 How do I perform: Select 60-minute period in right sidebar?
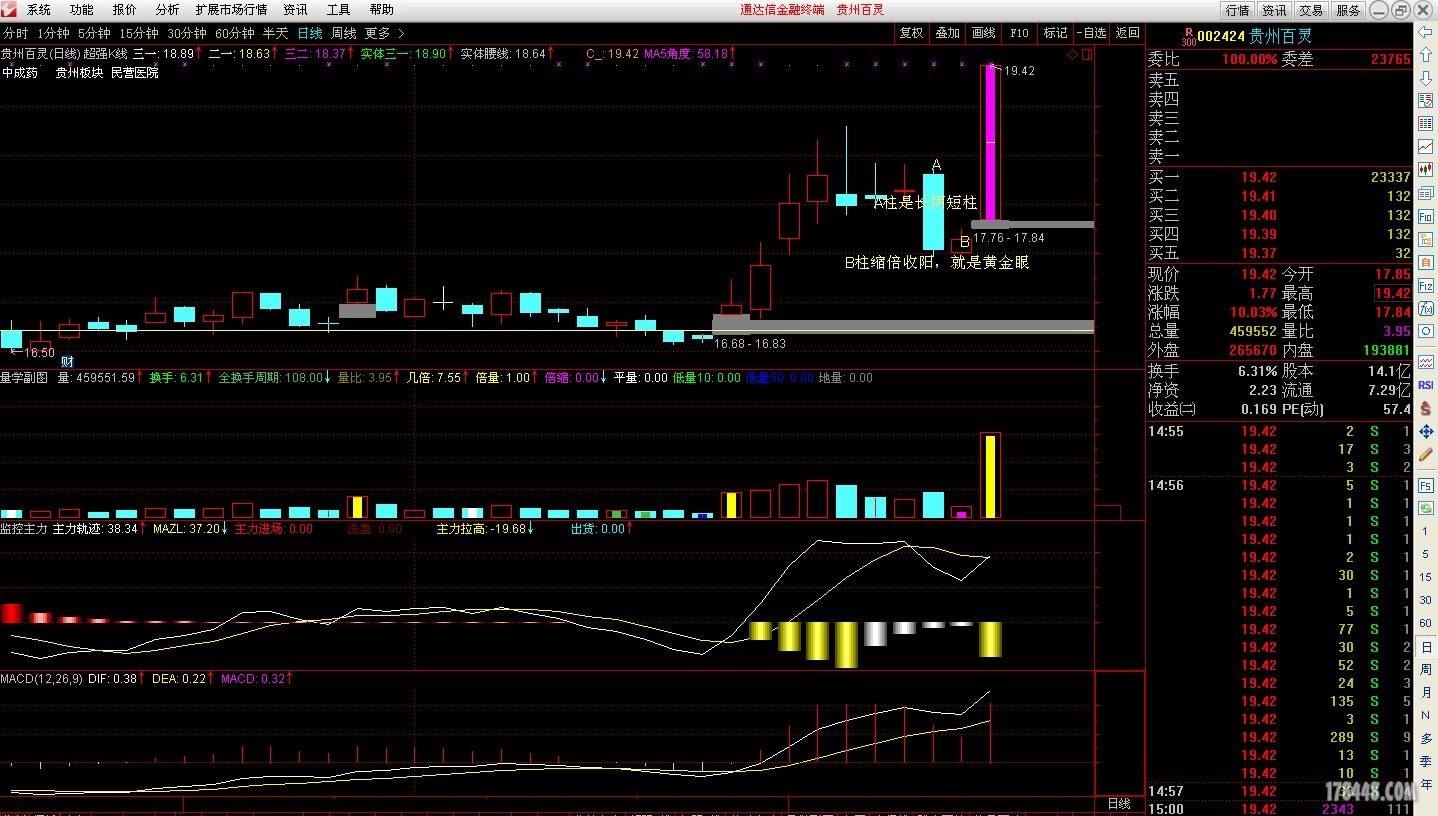[1425, 624]
